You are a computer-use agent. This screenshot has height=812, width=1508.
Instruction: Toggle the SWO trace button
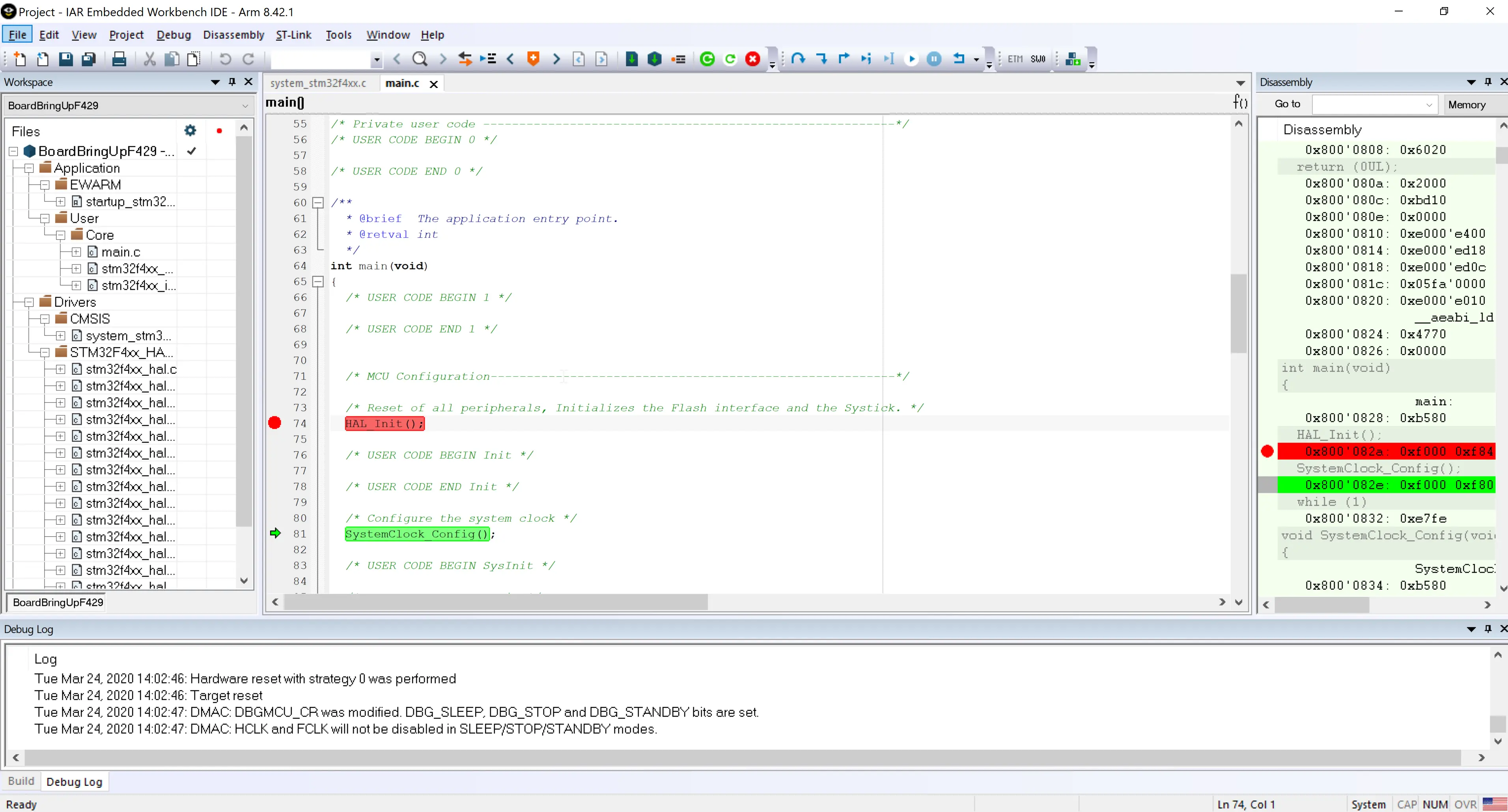coord(1038,58)
